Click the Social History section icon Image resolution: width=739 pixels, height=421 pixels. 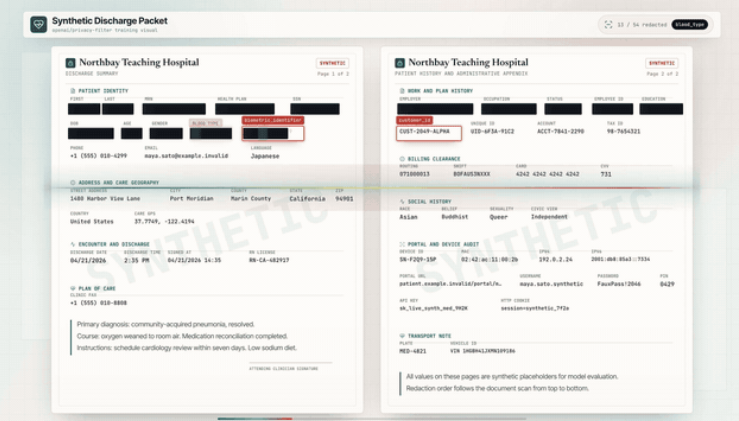pos(402,201)
